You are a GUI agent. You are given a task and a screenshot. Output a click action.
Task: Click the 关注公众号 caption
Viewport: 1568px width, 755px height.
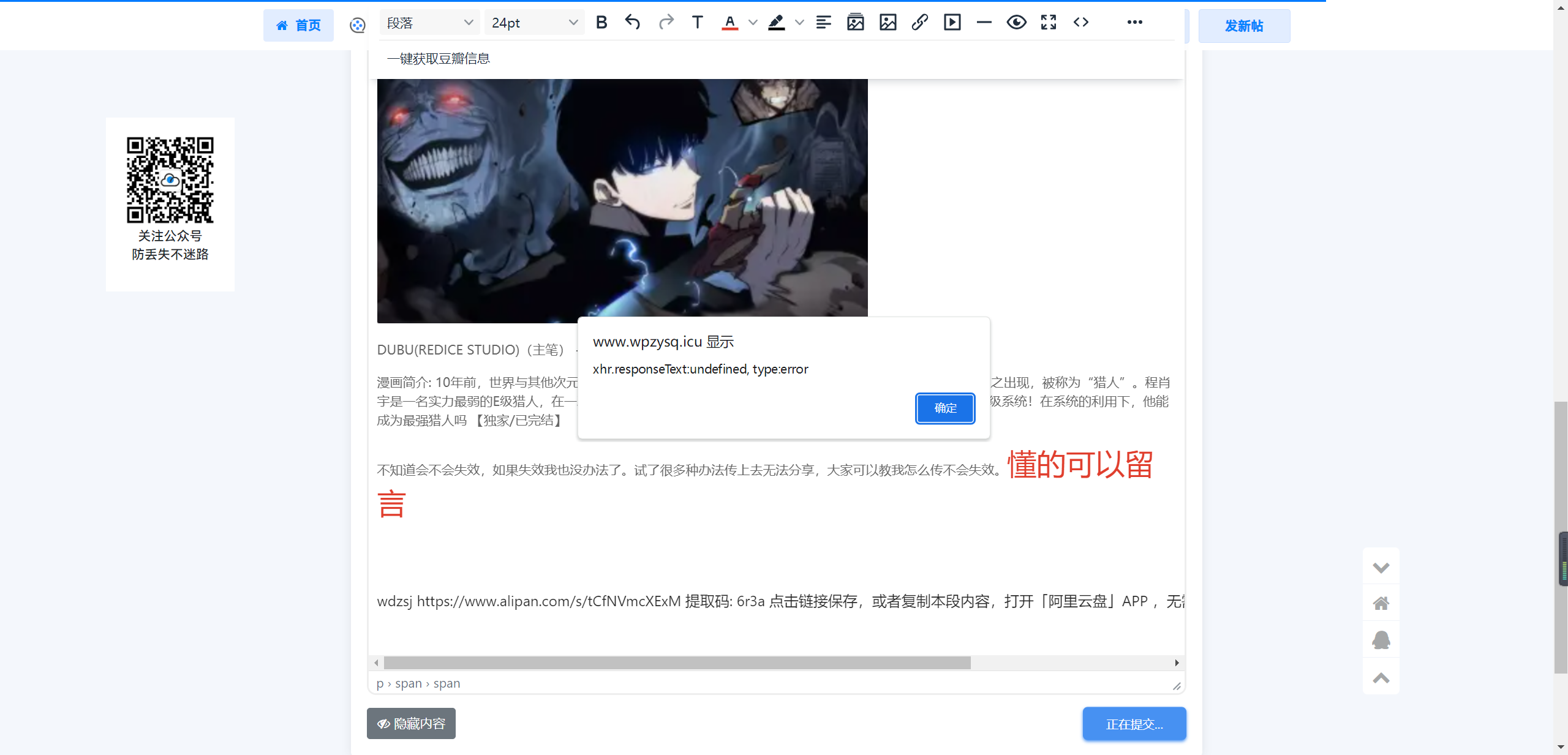(x=170, y=236)
